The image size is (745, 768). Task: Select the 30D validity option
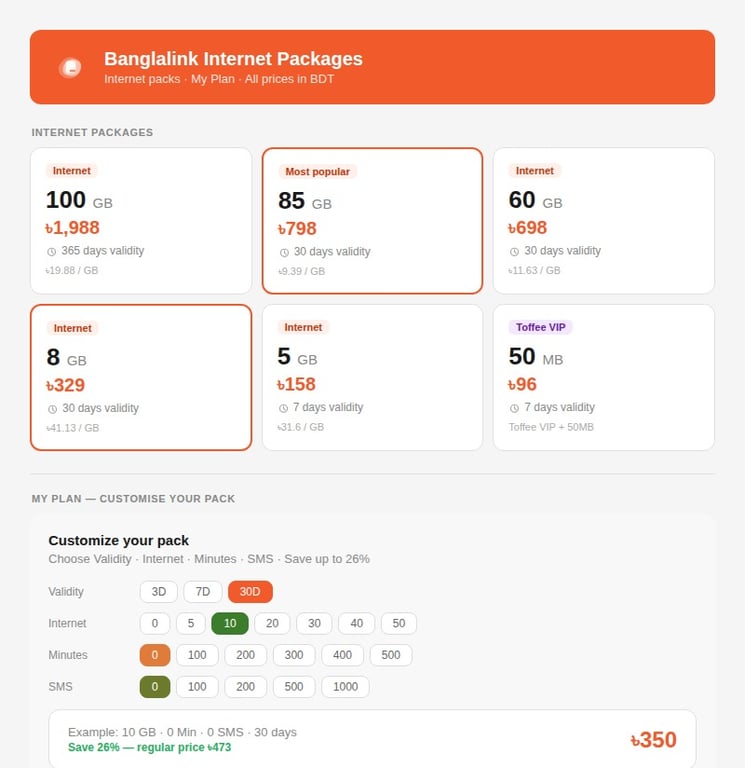(x=250, y=592)
